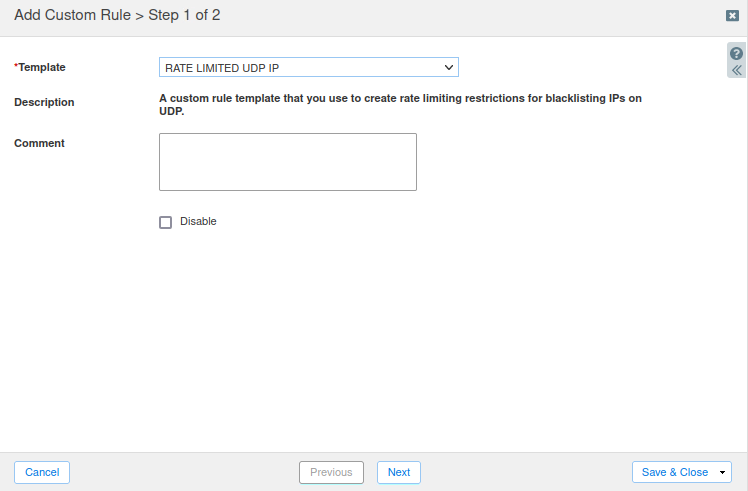
Task: Click the Previous button
Action: (331, 472)
